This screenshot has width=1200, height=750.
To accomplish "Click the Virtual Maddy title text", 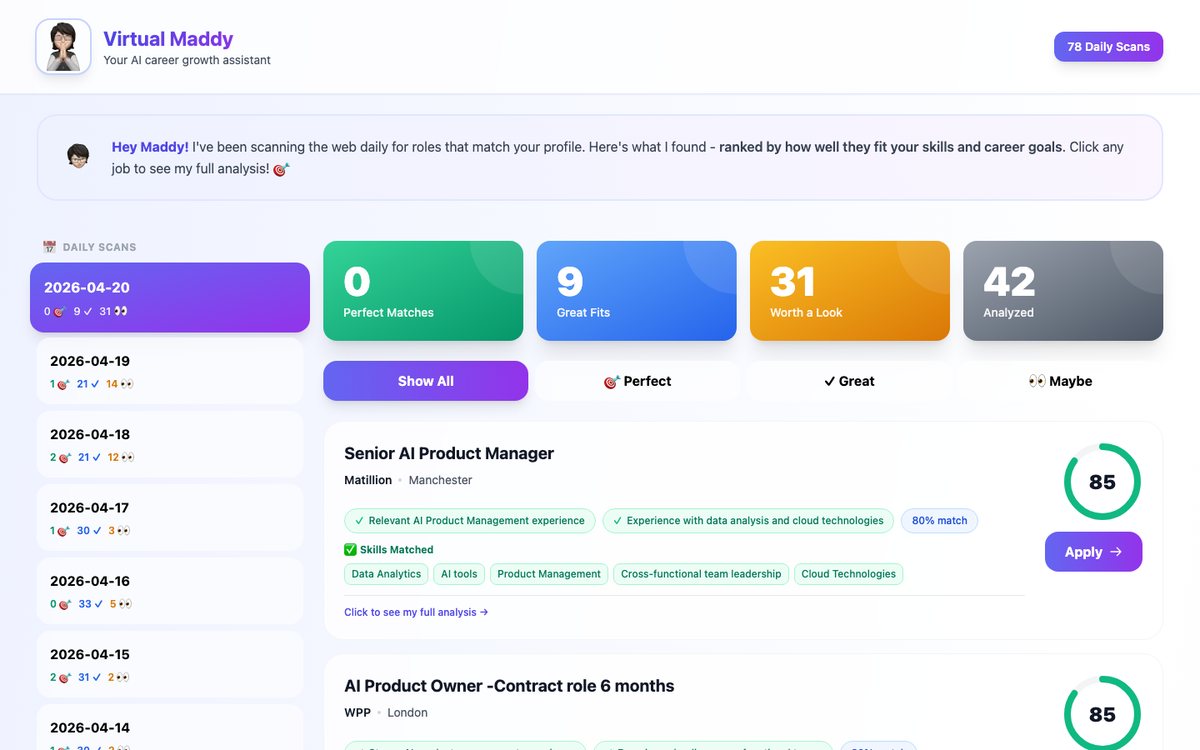I will click(168, 39).
